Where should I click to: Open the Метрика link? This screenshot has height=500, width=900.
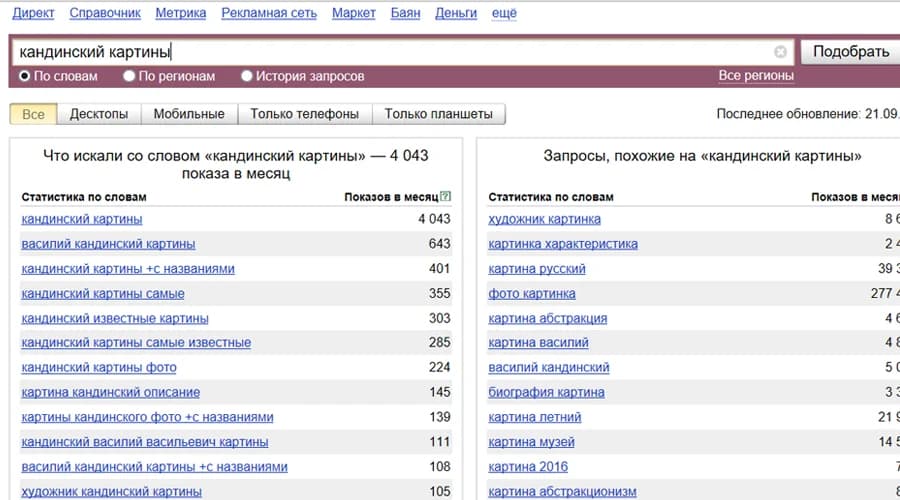tap(181, 13)
